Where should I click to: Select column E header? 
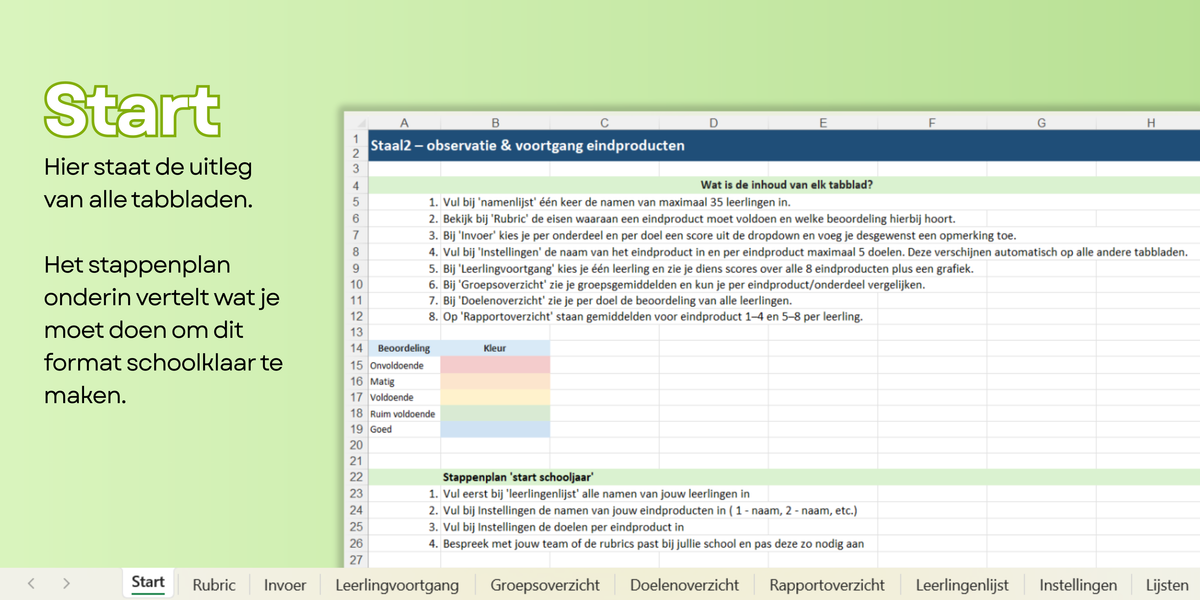tap(822, 123)
